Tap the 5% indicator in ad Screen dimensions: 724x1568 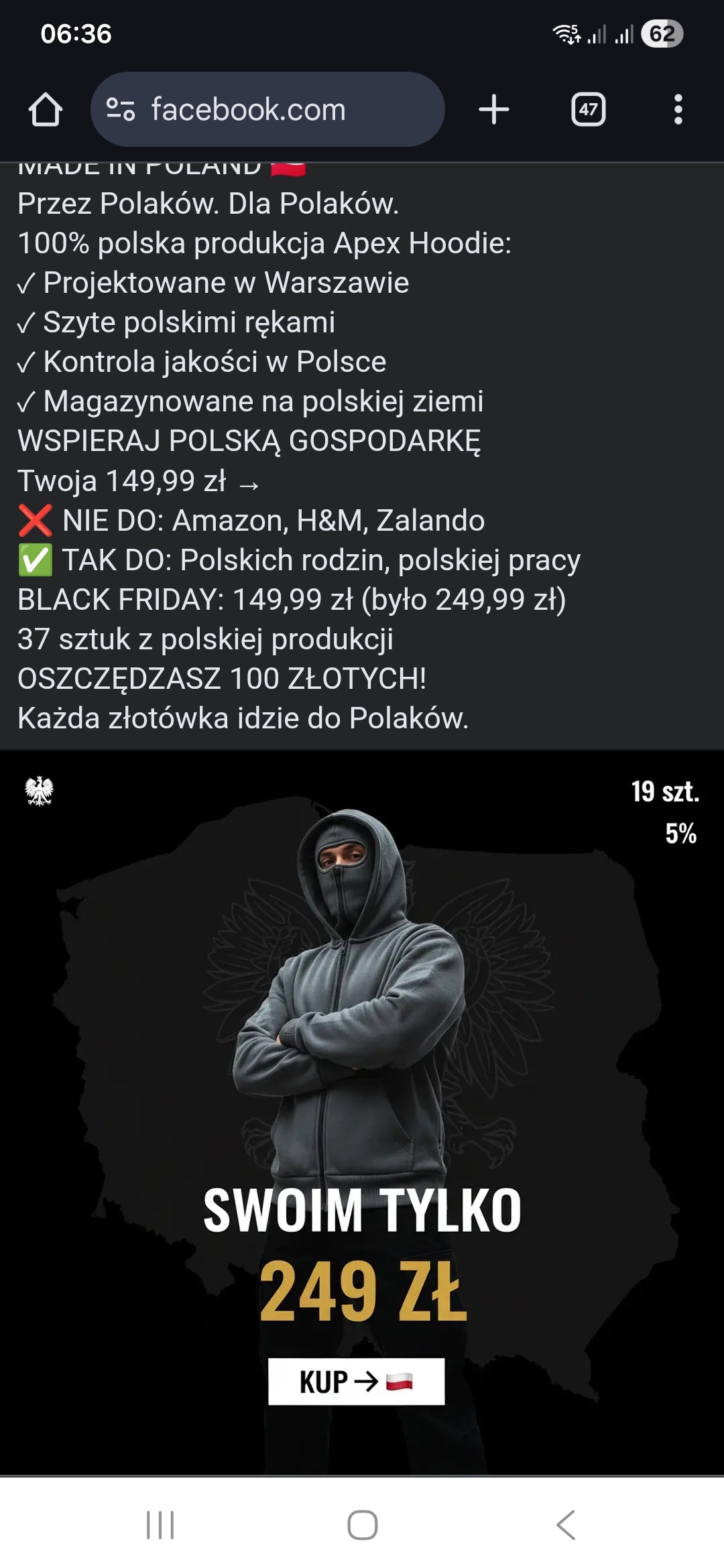pyautogui.click(x=680, y=834)
